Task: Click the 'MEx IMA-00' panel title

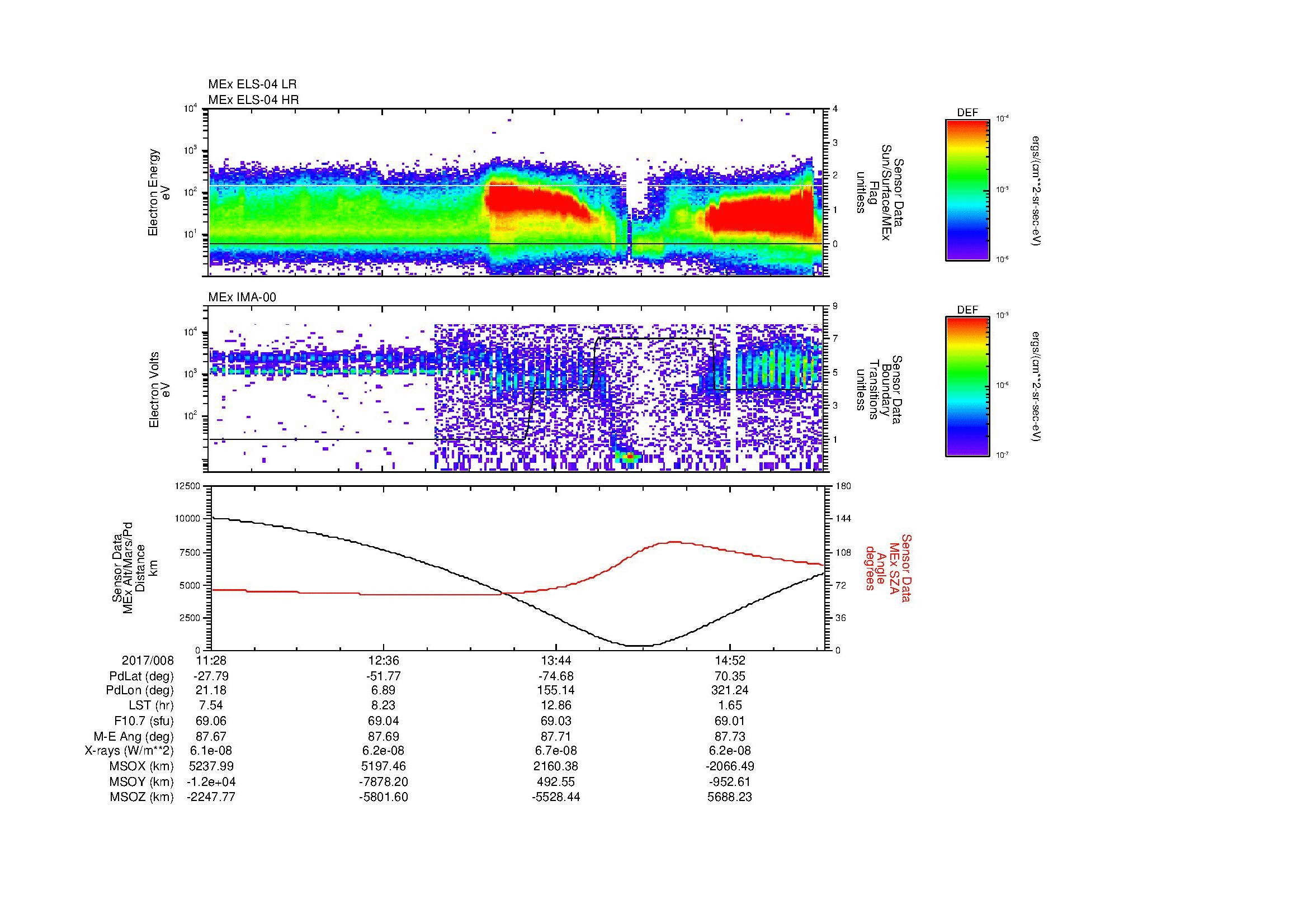Action: [x=242, y=297]
